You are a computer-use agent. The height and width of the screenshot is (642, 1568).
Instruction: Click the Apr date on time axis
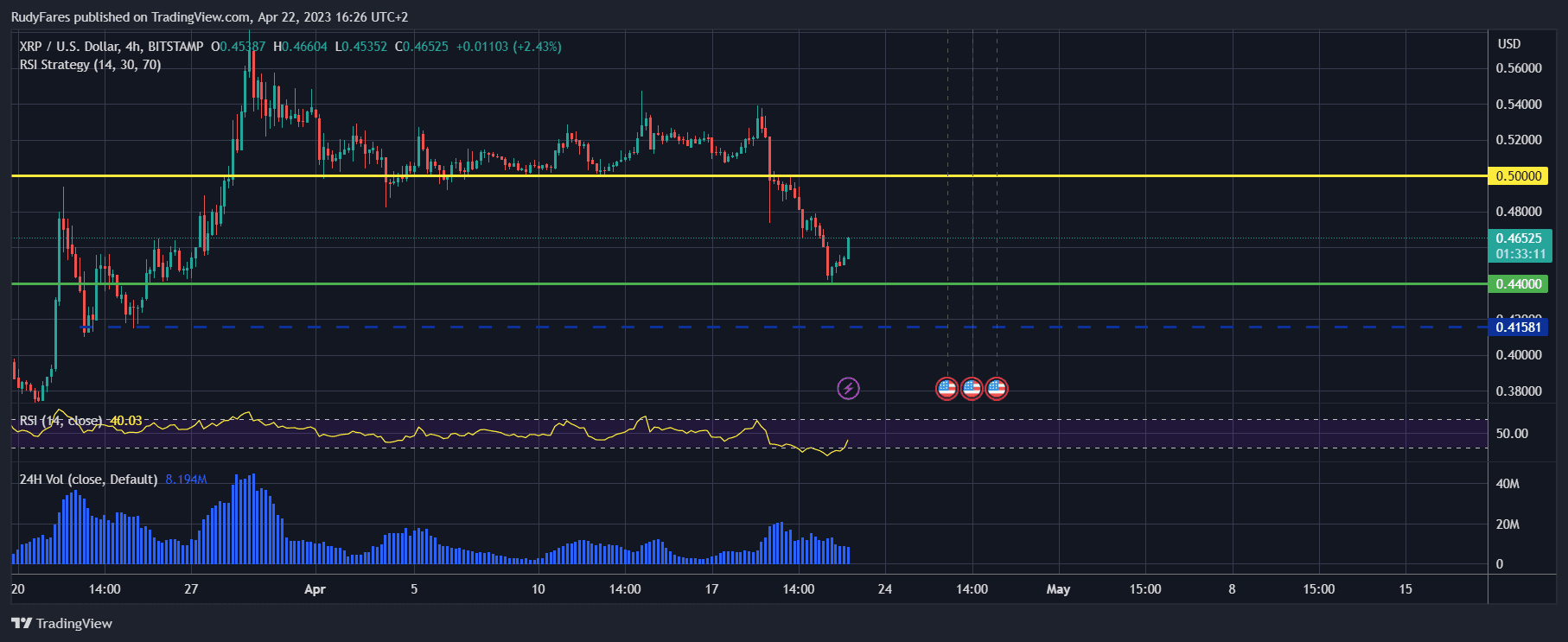315,589
